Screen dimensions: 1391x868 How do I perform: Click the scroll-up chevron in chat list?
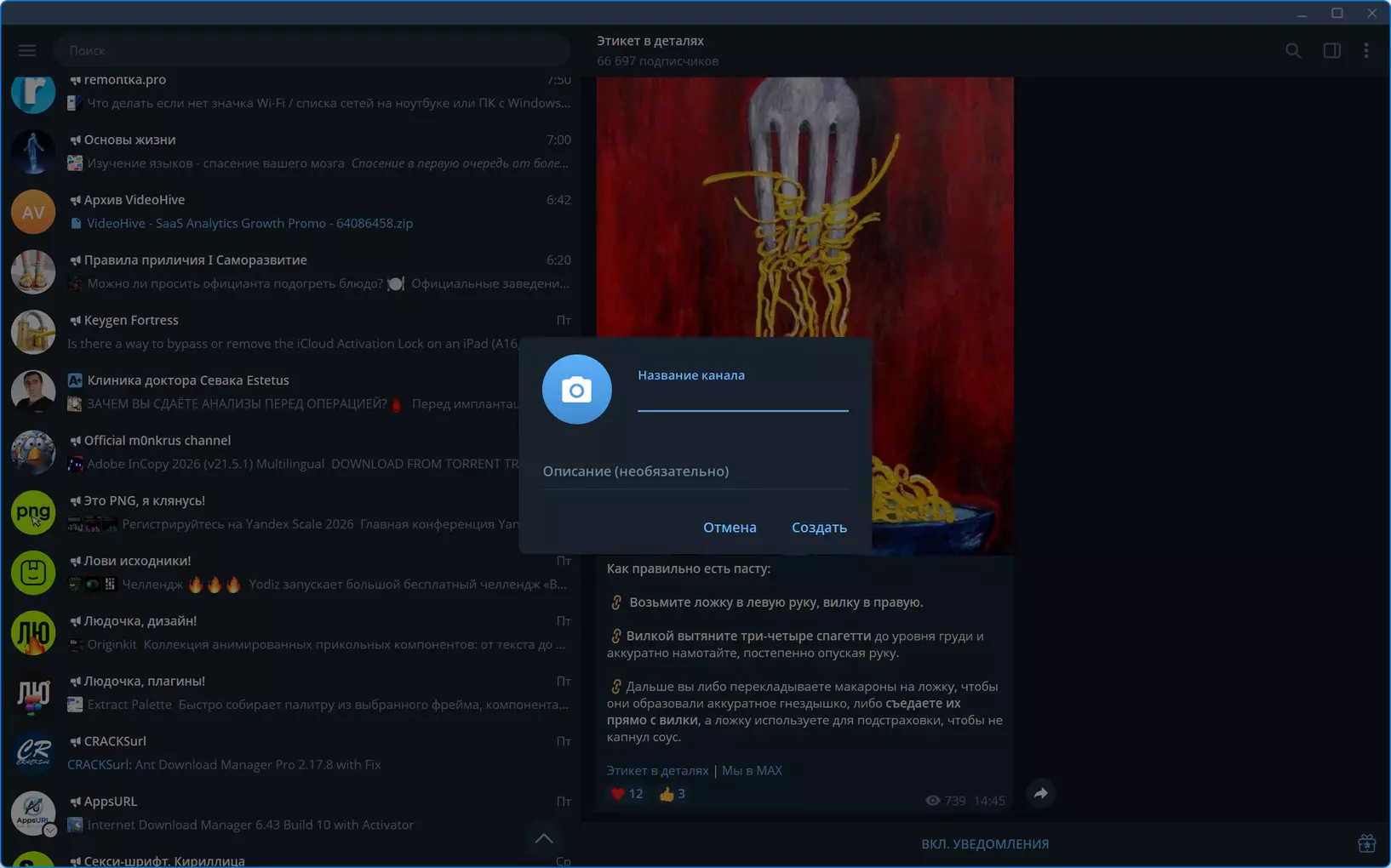point(544,839)
